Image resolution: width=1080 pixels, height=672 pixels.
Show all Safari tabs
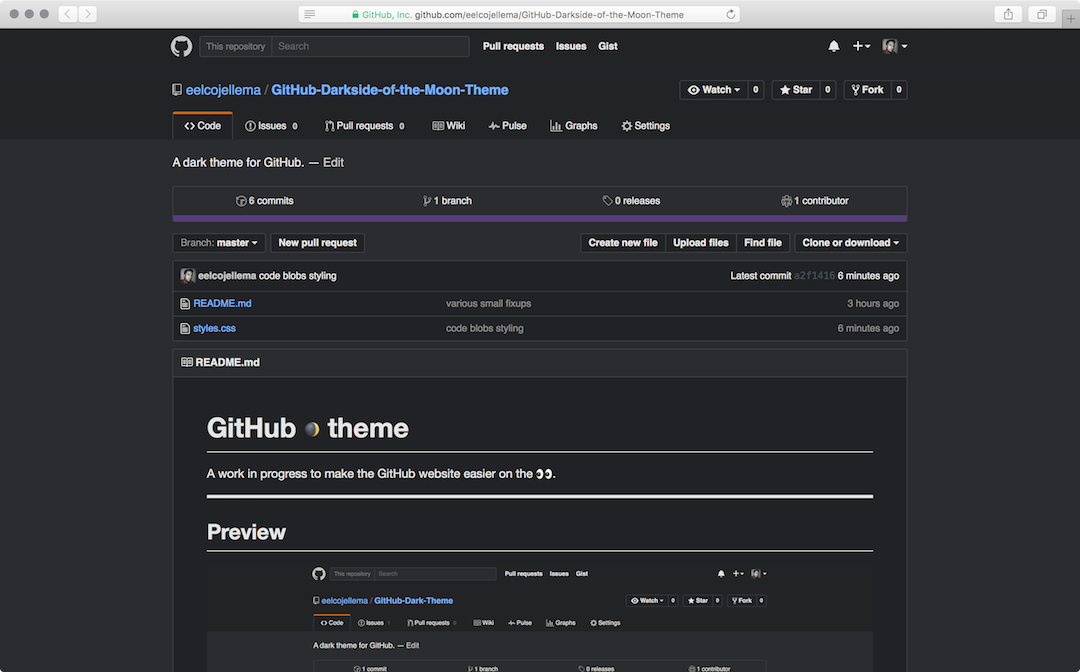(1042, 14)
